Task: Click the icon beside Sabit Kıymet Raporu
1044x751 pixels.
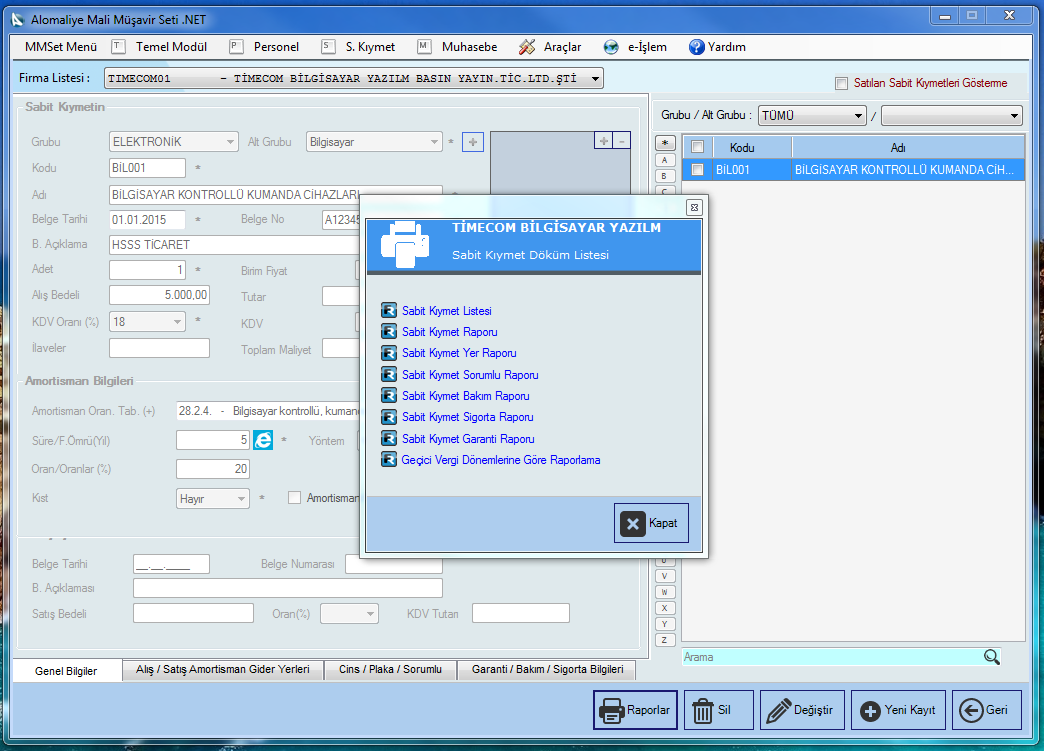Action: tap(389, 332)
